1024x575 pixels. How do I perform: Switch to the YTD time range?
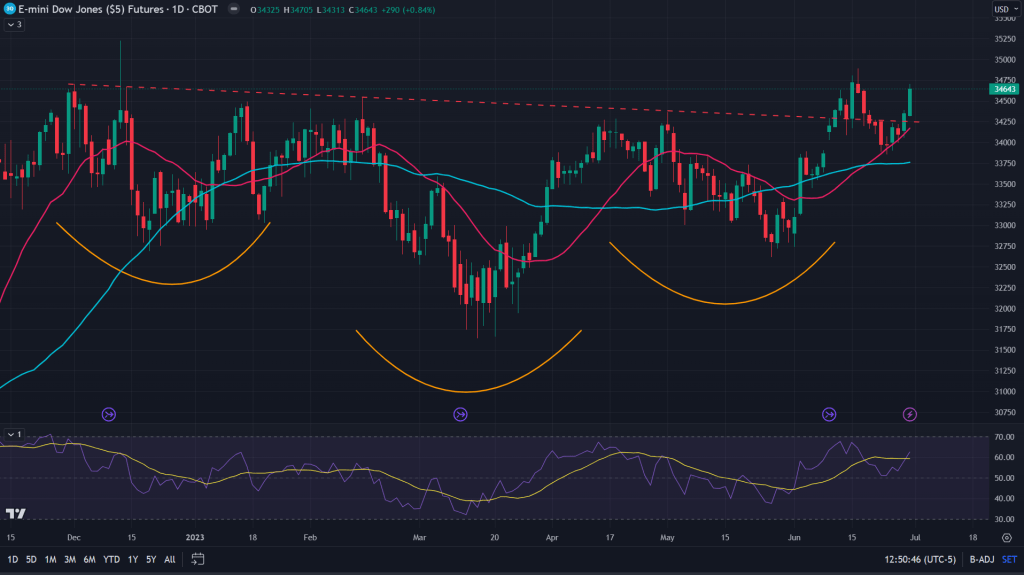click(111, 559)
